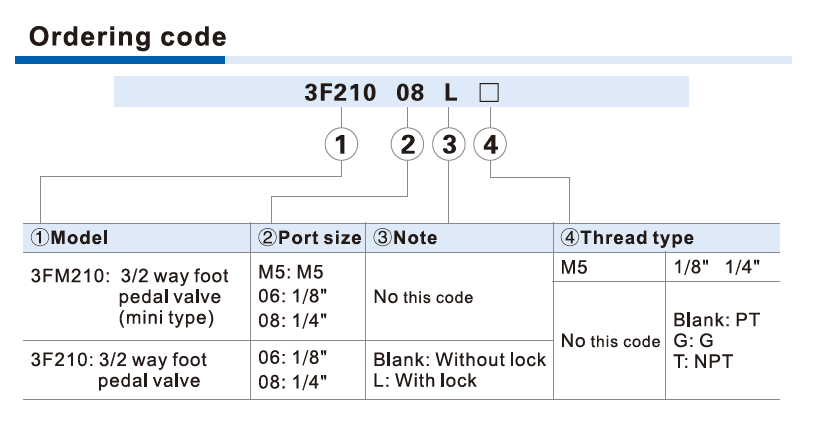Viewport: 825px width, 426px height.
Task: Click "3F210" in the code bar
Action: [x=340, y=93]
